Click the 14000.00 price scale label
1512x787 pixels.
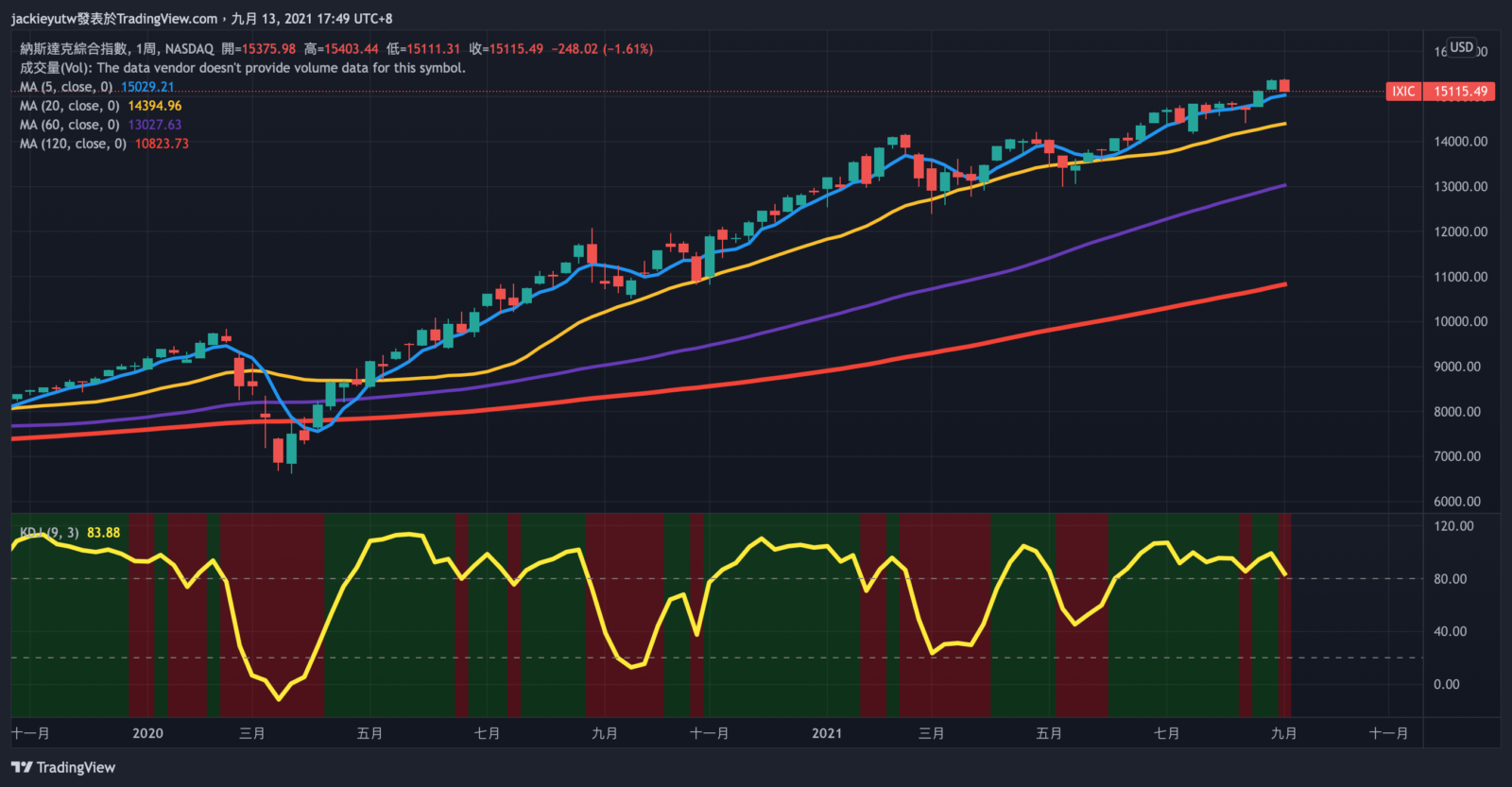point(1460,142)
